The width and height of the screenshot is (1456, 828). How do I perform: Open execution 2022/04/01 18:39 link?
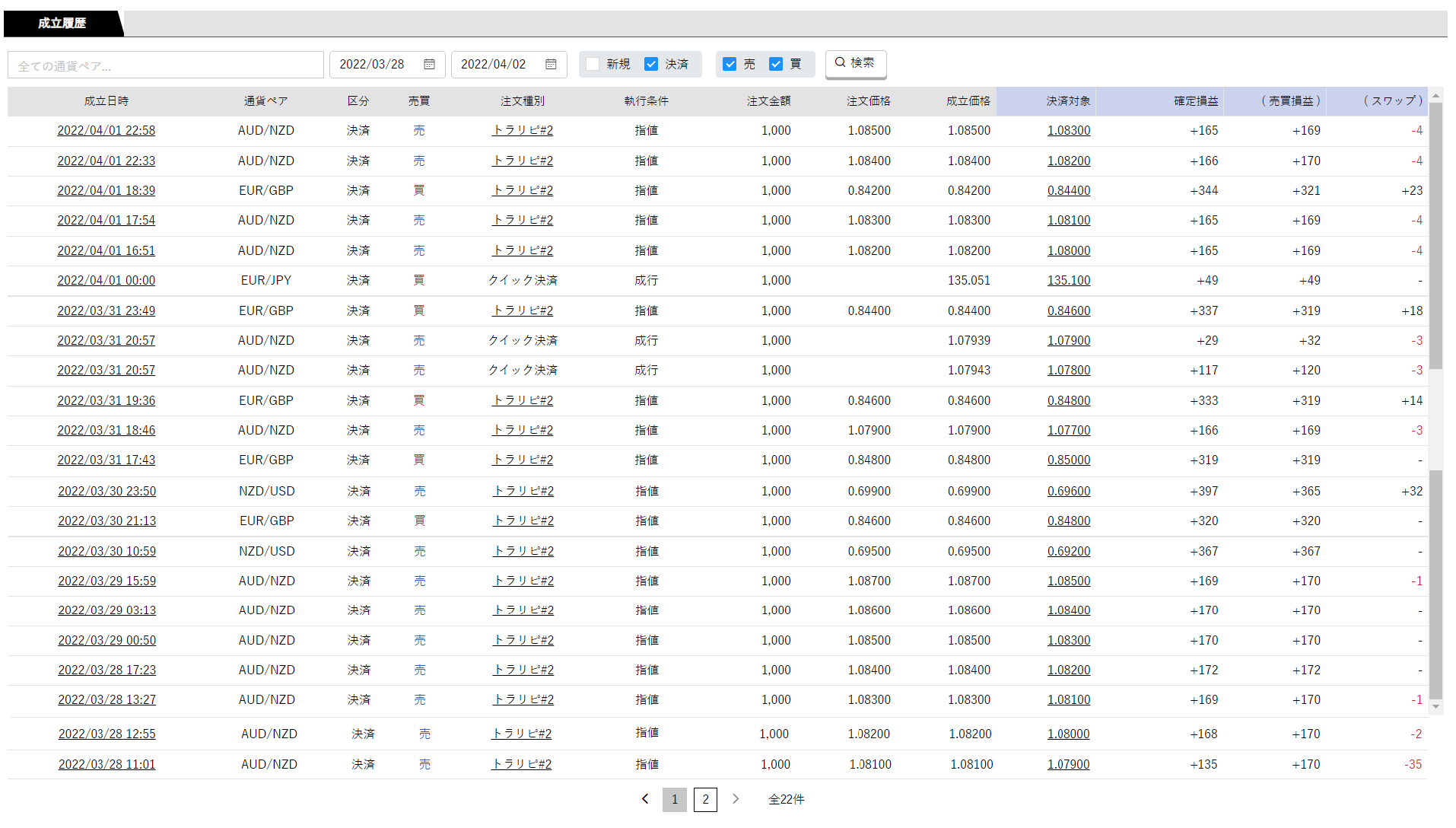[106, 191]
